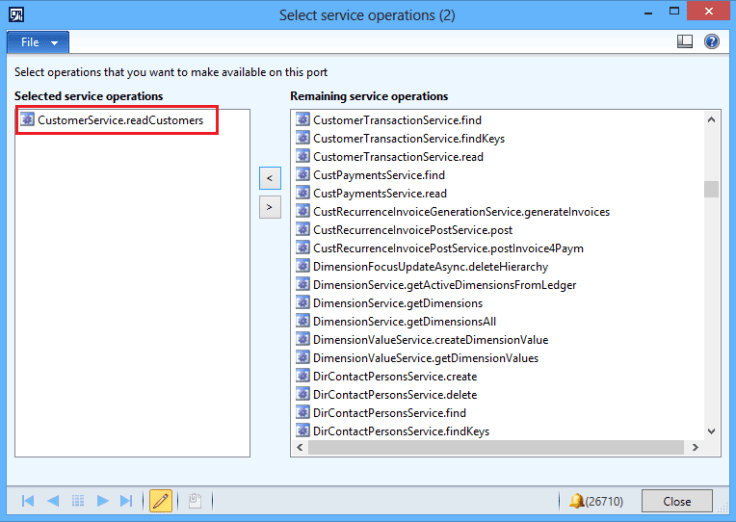
Task: Click the grid view icon in bottom toolbar
Action: pyautogui.click(x=77, y=500)
